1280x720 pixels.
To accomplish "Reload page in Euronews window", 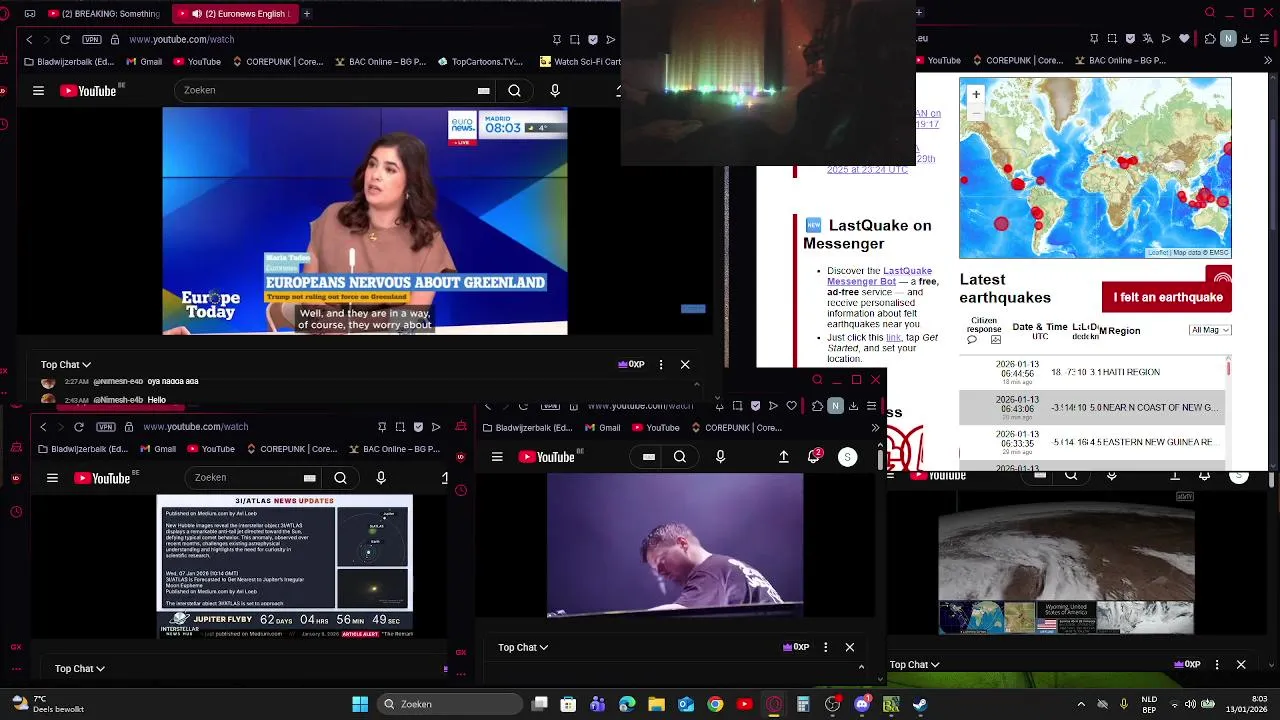I will (x=65, y=39).
